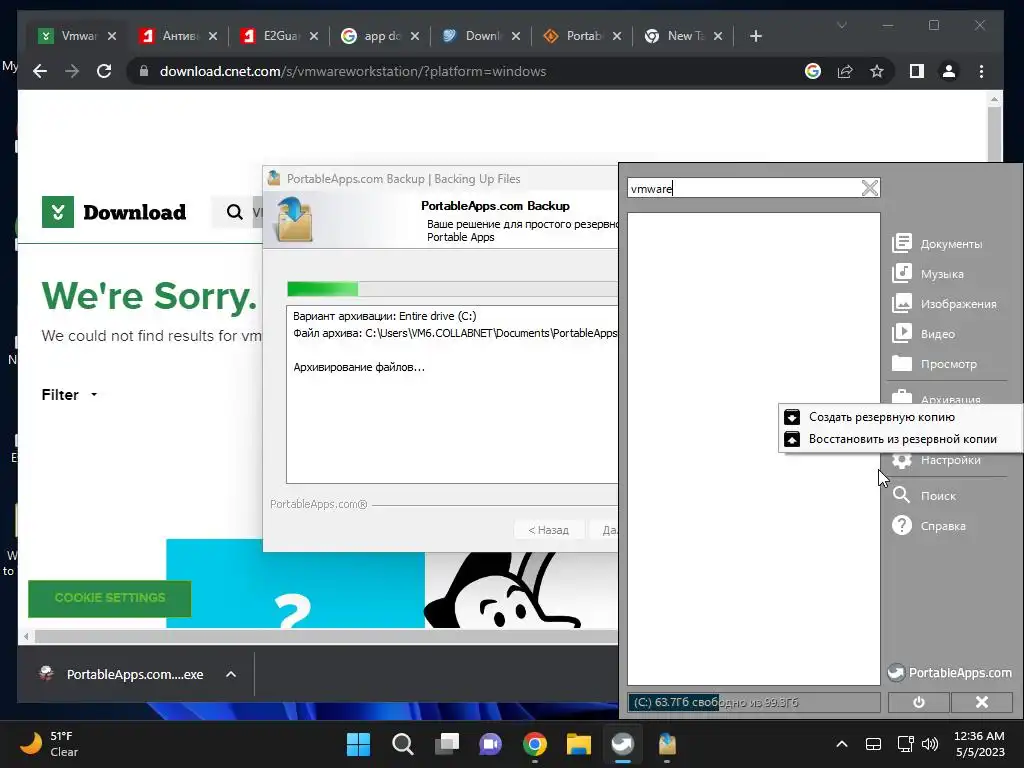Close PortableApps menu with X button
Screen dimensions: 1024x768
click(982, 702)
